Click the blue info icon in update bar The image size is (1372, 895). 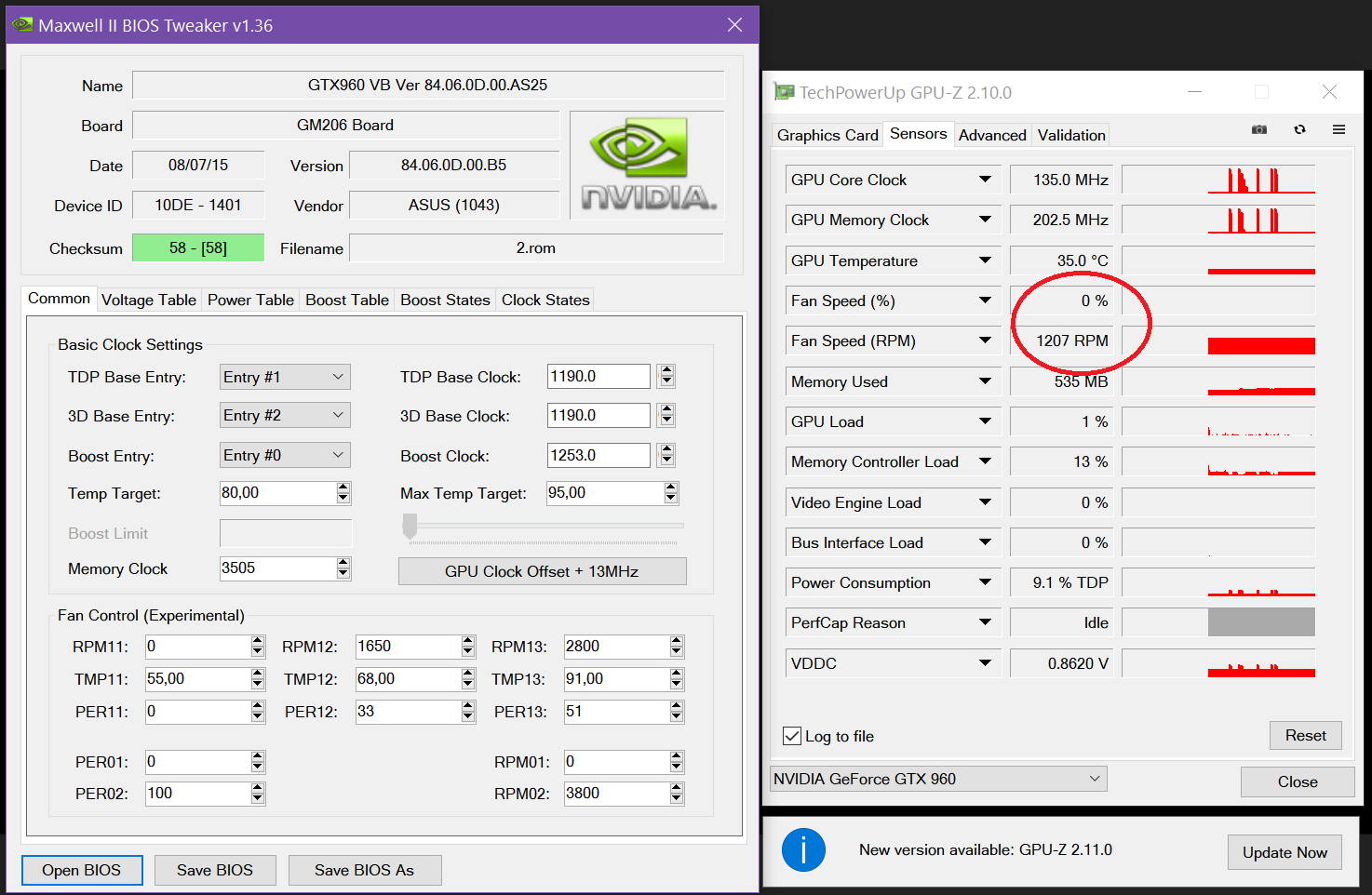[803, 849]
